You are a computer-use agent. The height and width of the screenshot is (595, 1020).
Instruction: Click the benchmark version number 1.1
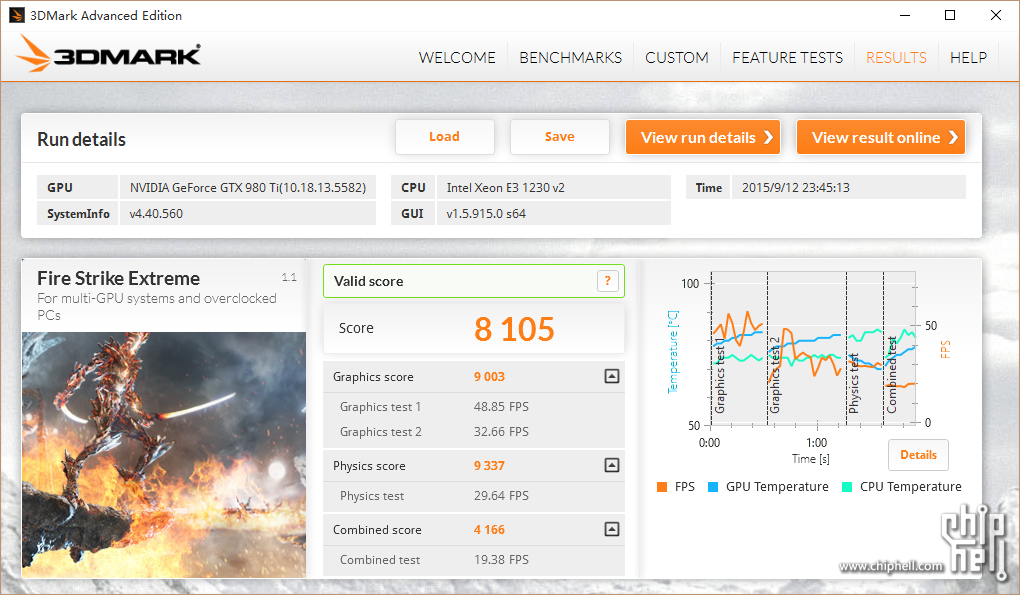point(289,278)
